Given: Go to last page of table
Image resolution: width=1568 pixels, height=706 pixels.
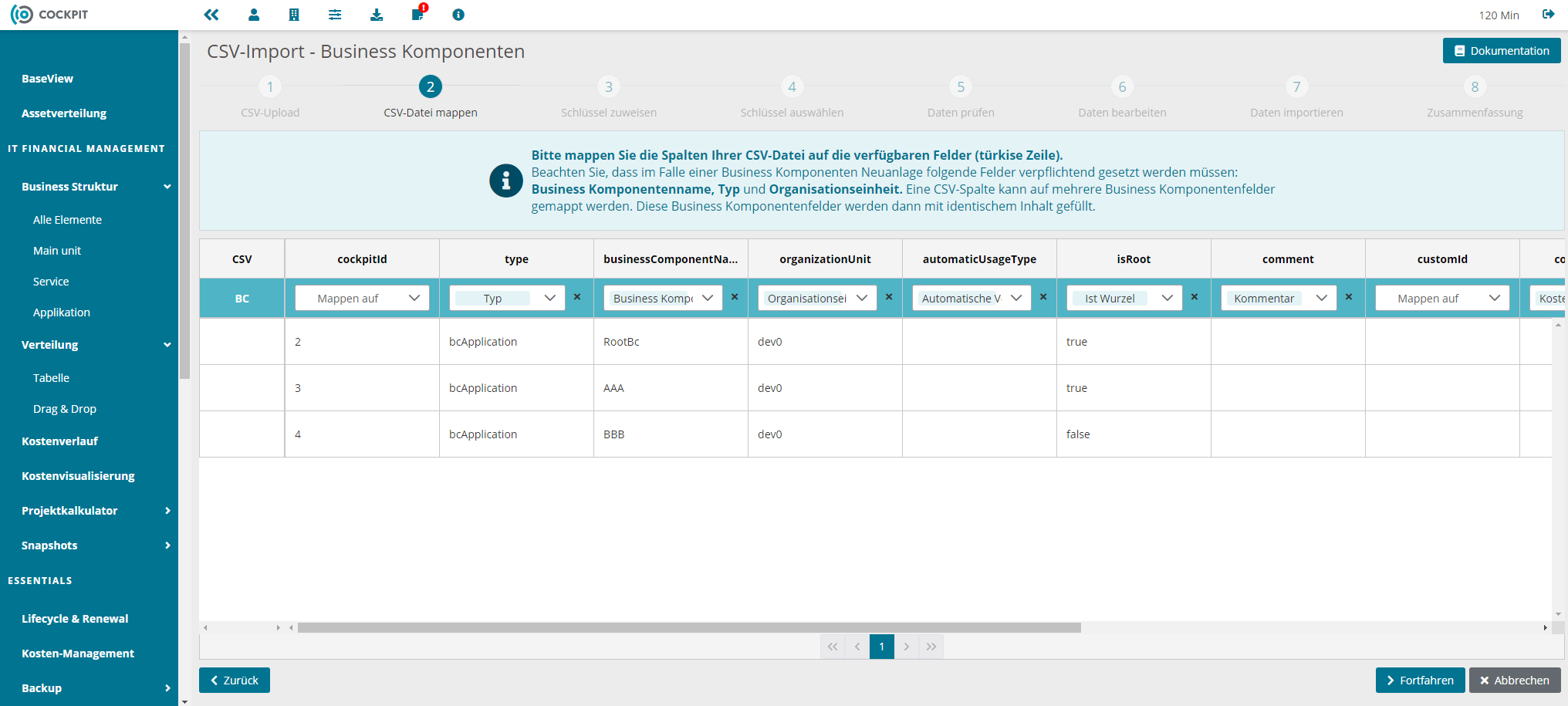Looking at the screenshot, I should point(931,647).
